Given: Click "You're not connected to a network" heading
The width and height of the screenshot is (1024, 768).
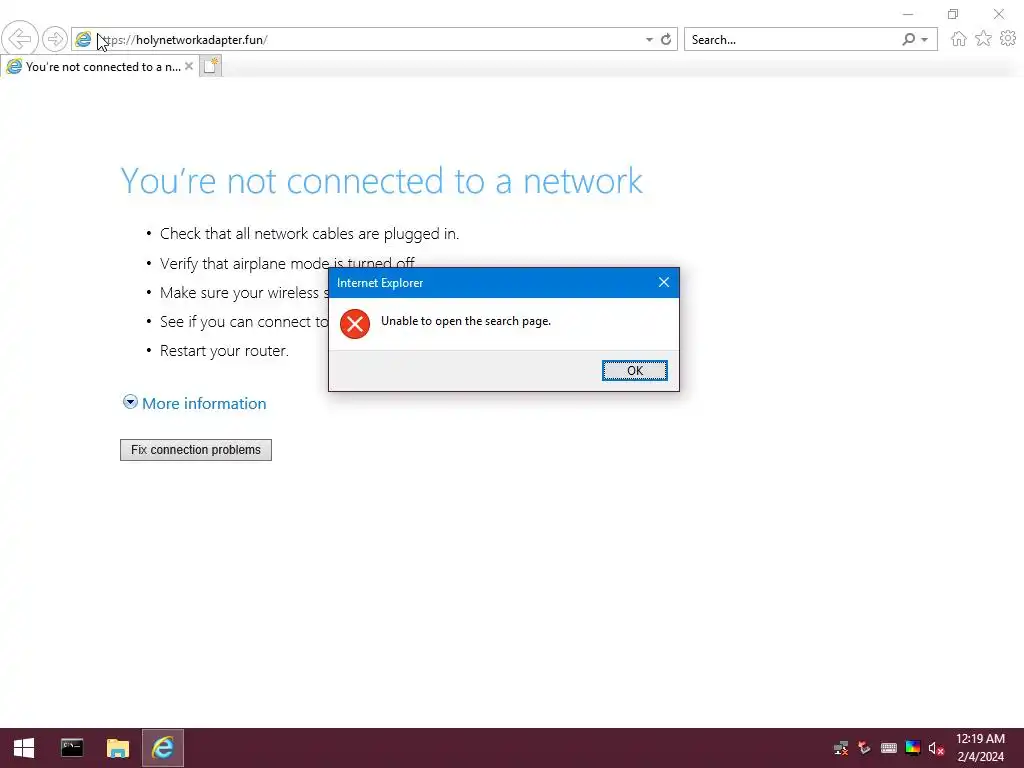Looking at the screenshot, I should pyautogui.click(x=381, y=180).
